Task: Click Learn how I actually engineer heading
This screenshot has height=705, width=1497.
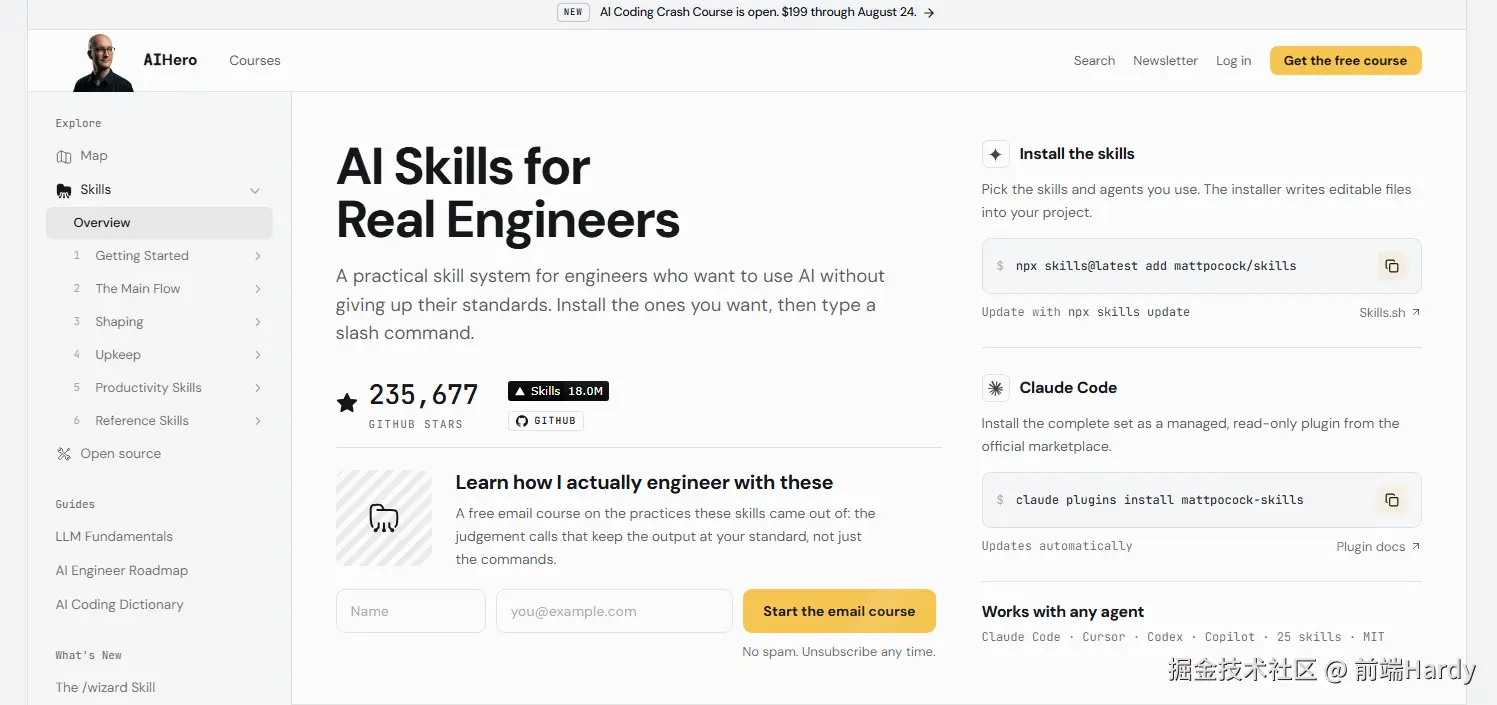Action: (x=644, y=483)
